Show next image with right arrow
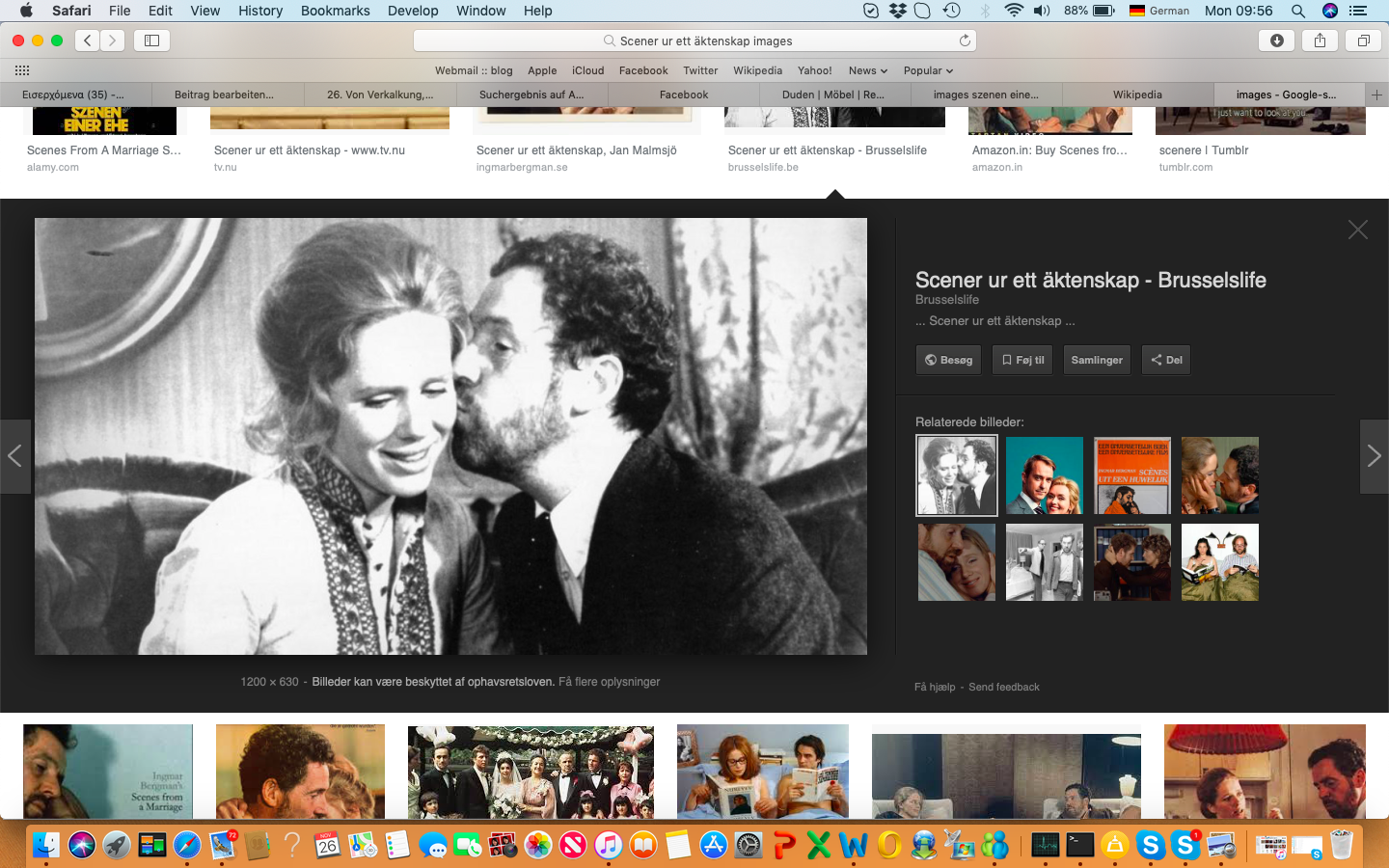This screenshot has width=1389, height=868. tap(1375, 456)
